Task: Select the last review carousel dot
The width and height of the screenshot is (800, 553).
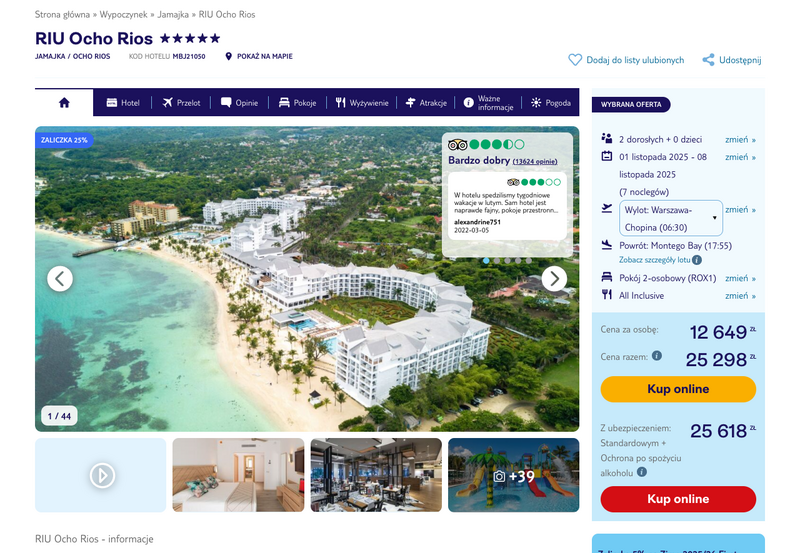Action: pyautogui.click(x=529, y=261)
